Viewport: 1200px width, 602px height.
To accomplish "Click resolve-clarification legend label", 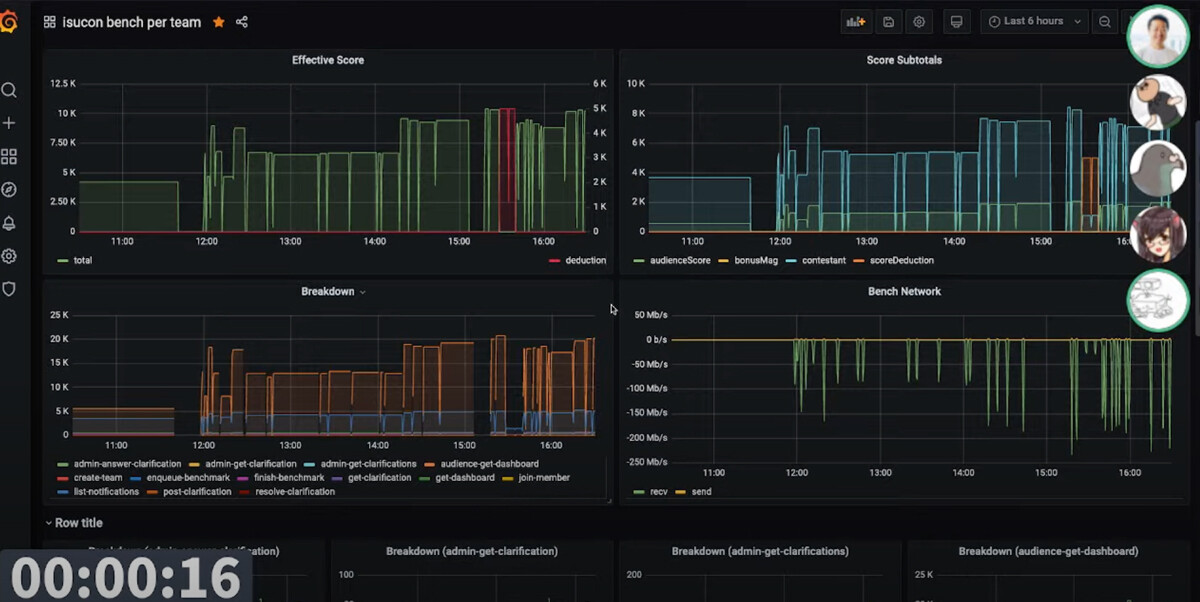I will [x=294, y=492].
